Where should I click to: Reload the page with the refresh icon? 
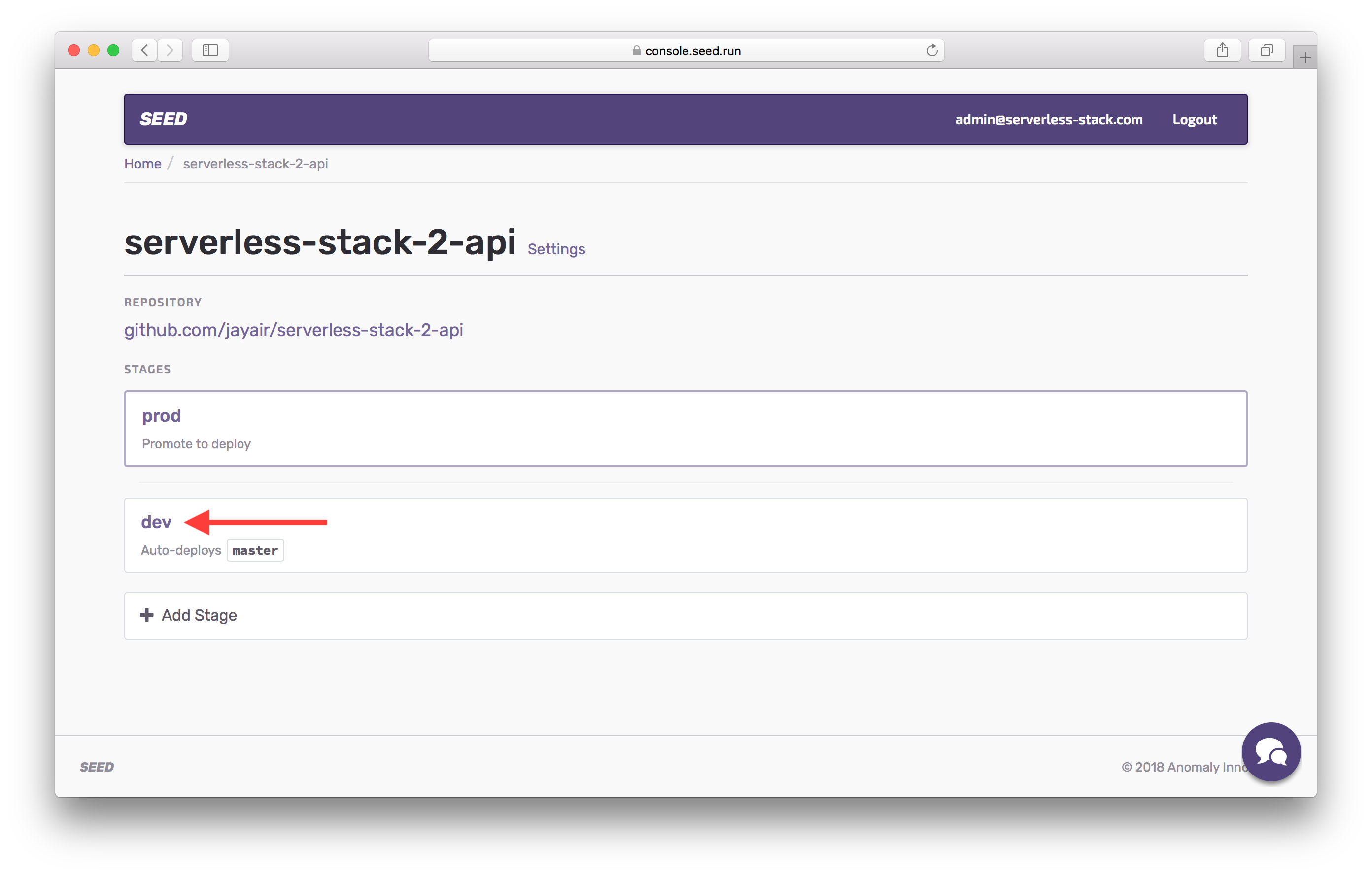pos(931,50)
